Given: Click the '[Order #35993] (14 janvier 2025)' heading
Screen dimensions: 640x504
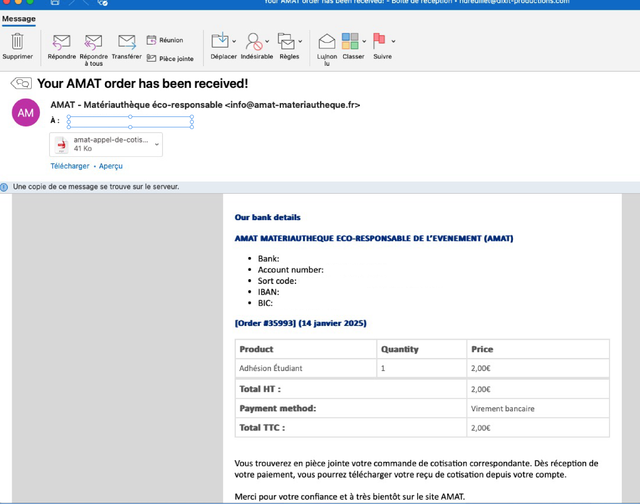Looking at the screenshot, I should point(300,323).
